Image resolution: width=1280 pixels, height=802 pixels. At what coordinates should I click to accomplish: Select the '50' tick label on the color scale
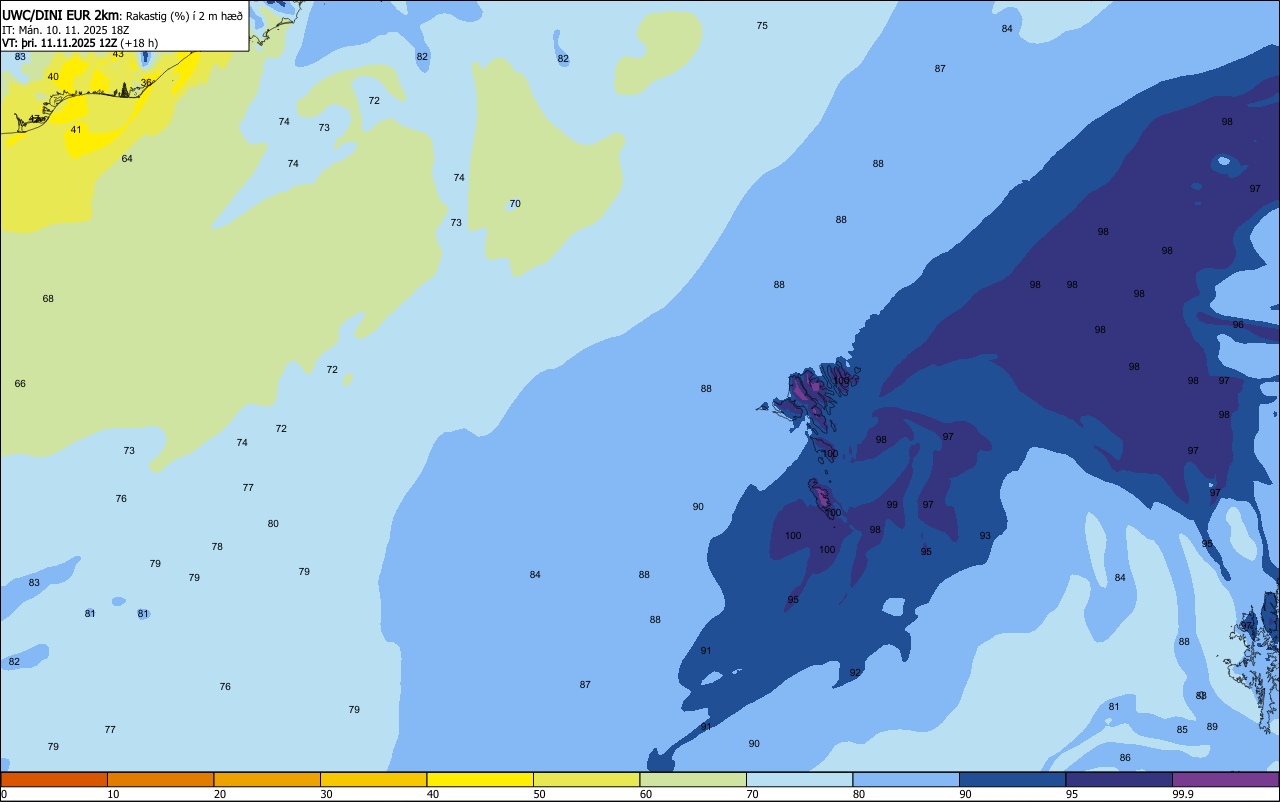pos(539,794)
